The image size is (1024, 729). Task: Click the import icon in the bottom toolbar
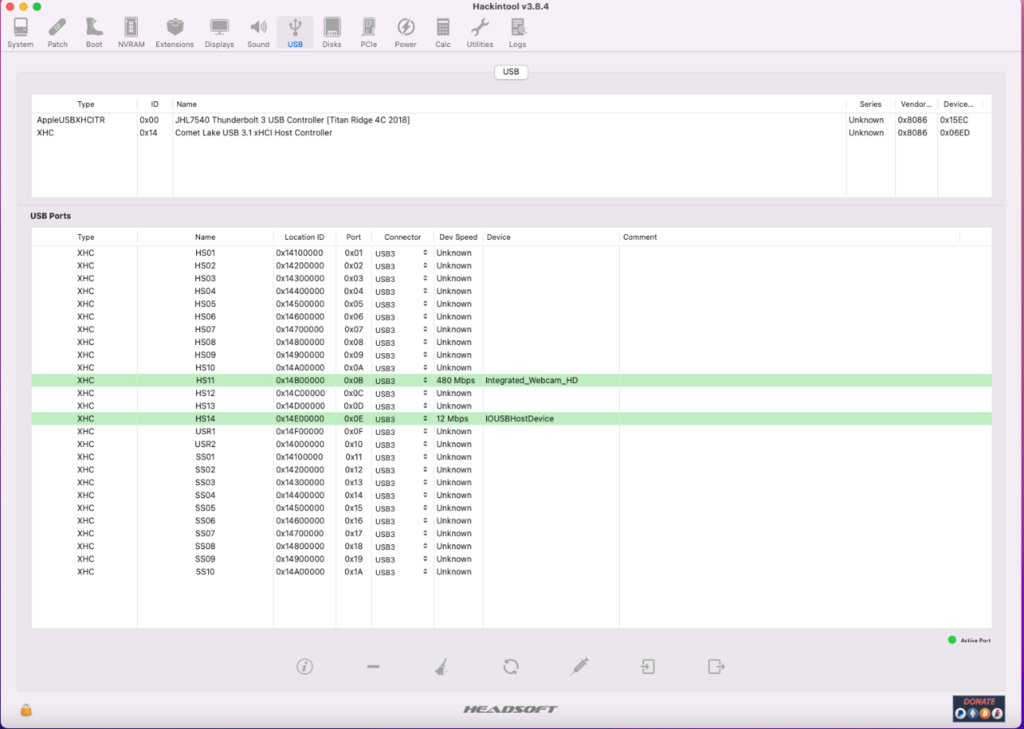click(x=648, y=667)
